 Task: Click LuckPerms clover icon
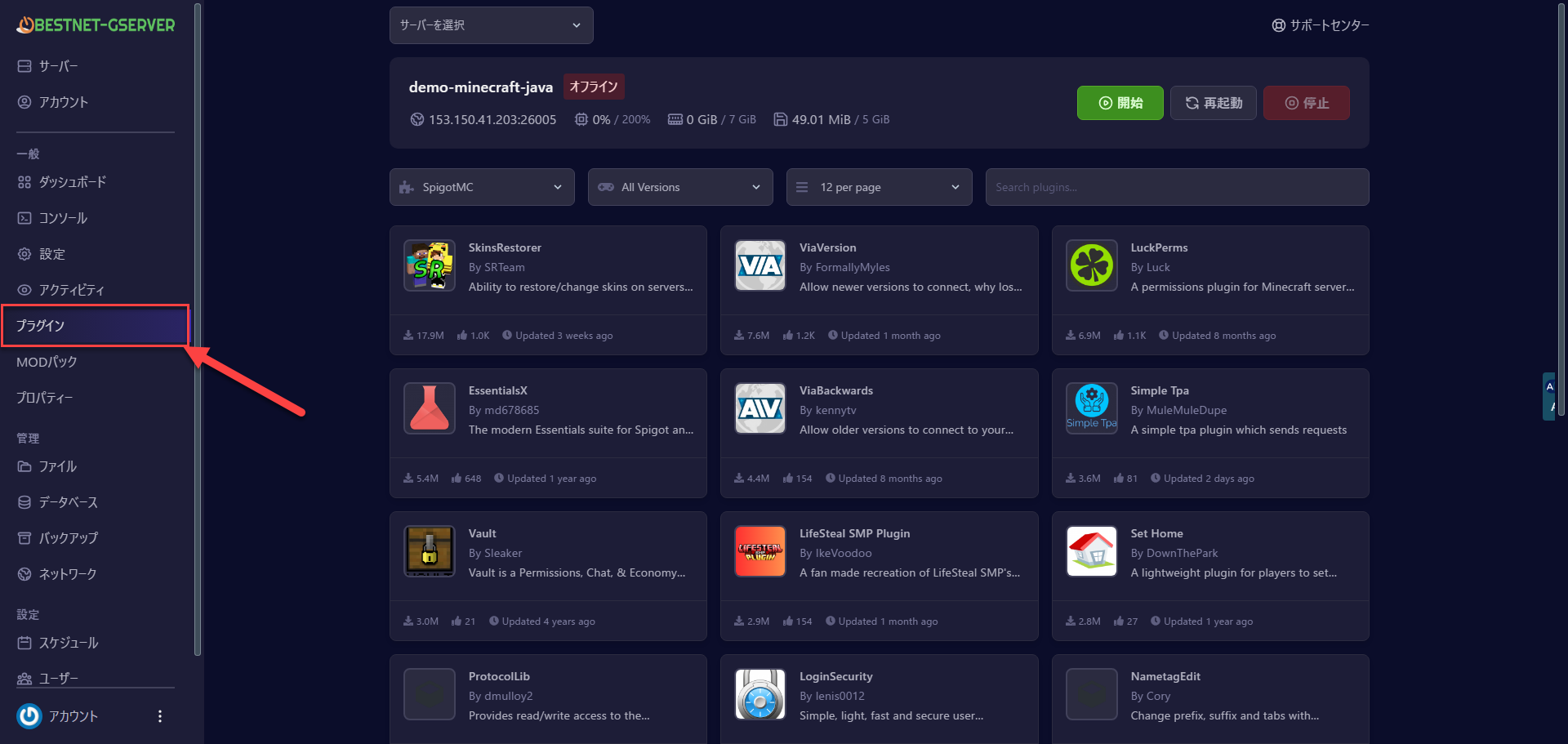click(x=1092, y=265)
